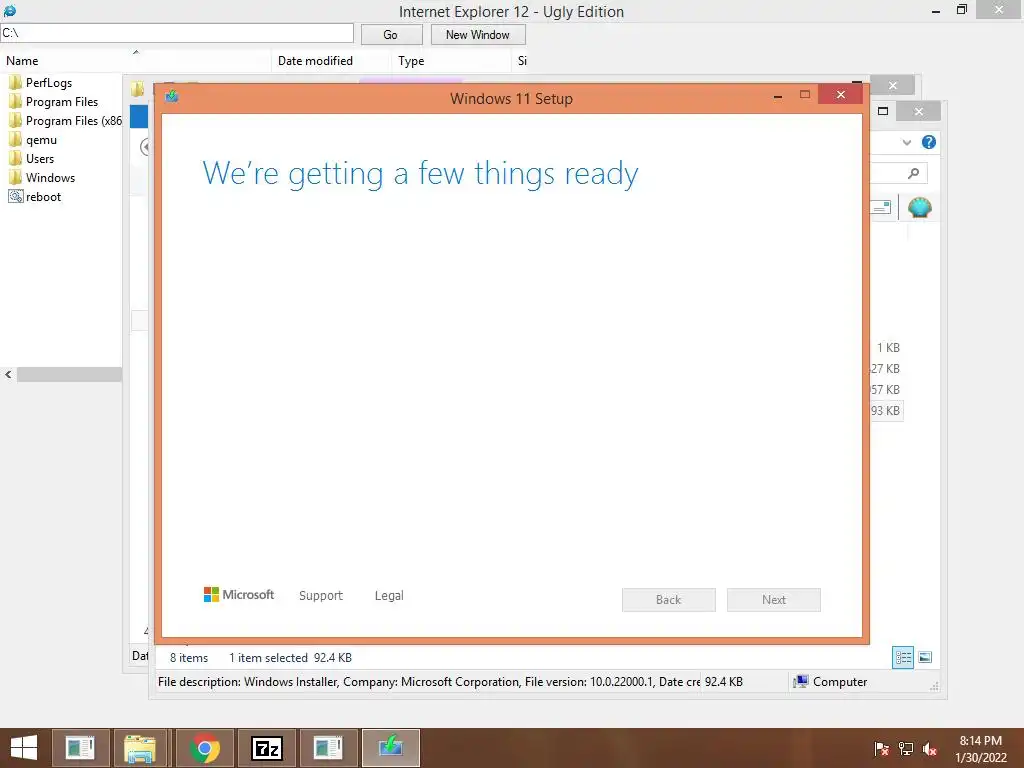Close the Windows 11 Setup window
The width and height of the screenshot is (1024, 768).
click(840, 95)
